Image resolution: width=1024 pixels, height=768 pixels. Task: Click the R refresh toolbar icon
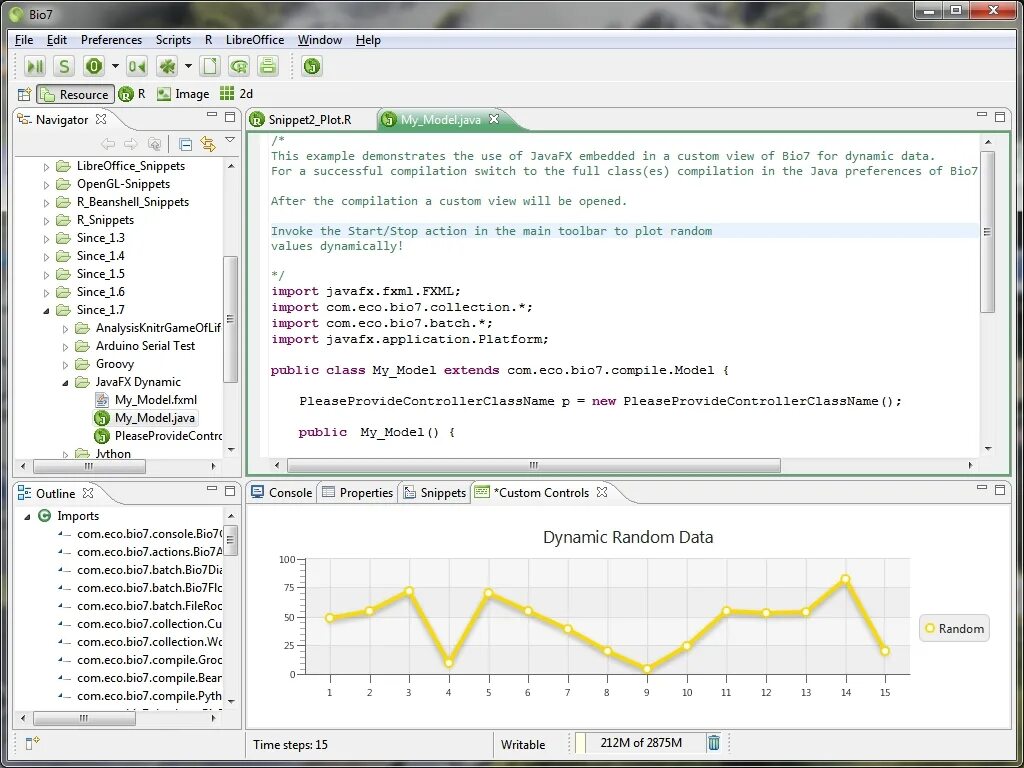(239, 66)
